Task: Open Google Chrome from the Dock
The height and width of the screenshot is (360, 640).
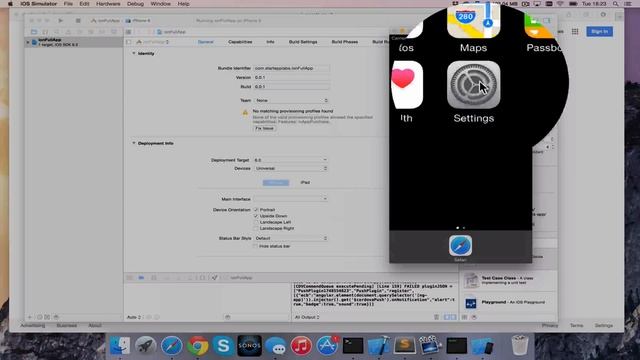Action: 198,346
